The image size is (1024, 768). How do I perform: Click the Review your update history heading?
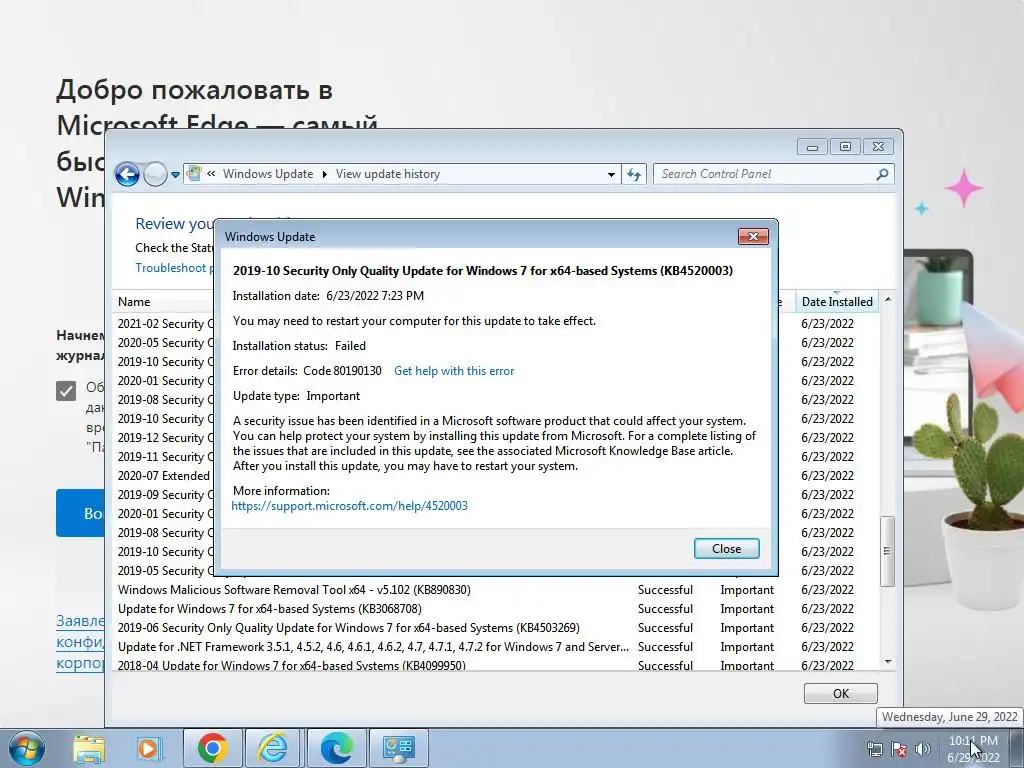(174, 224)
